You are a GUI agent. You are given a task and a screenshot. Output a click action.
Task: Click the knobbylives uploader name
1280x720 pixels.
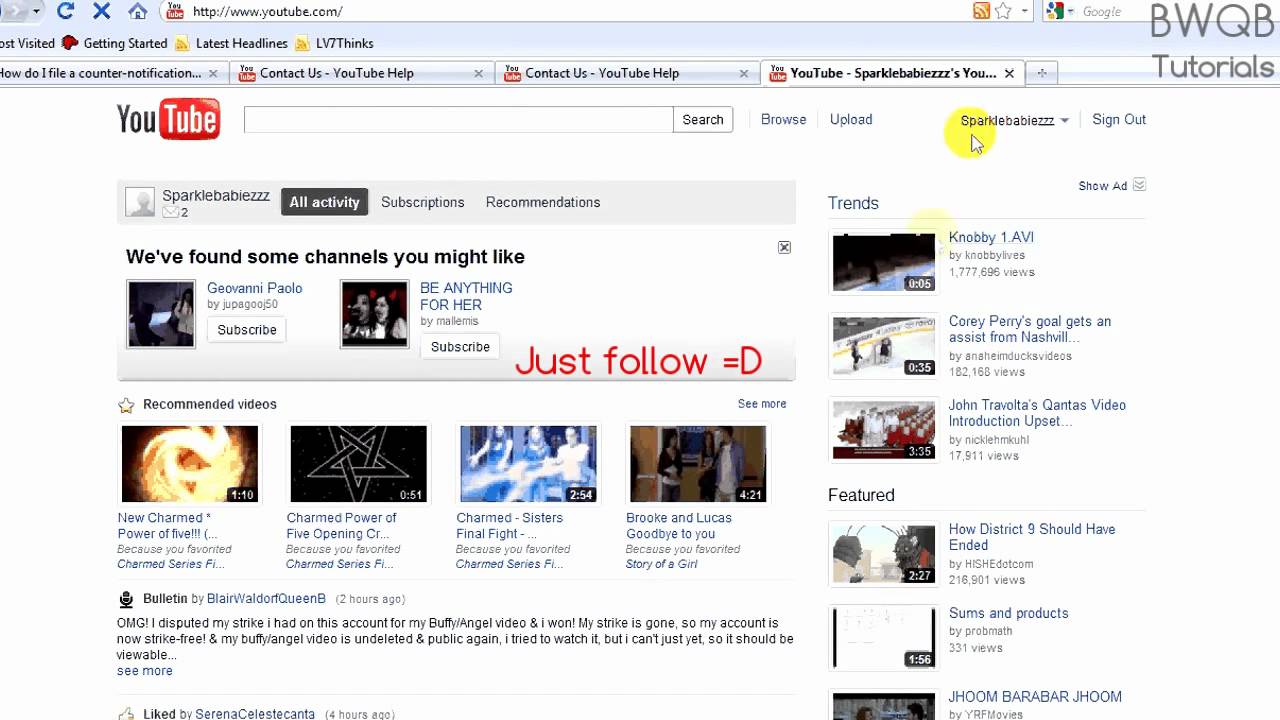(x=994, y=256)
